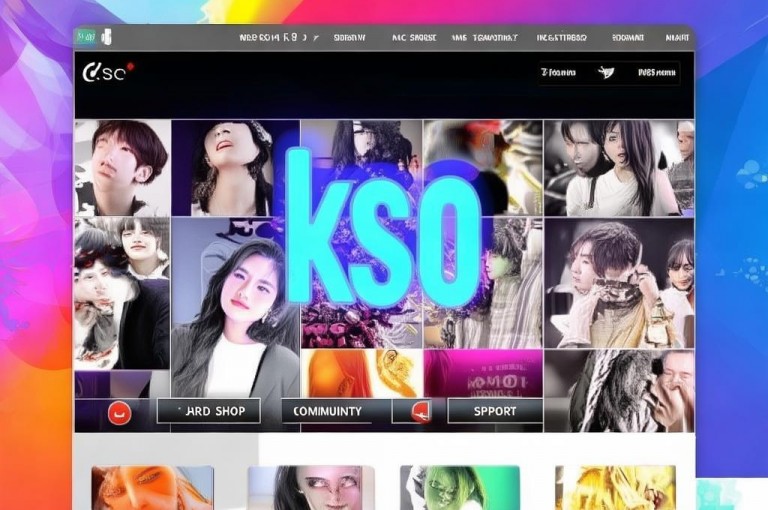This screenshot has height=510, width=768.
Task: Click the text right of the bird icon
Action: point(657,73)
